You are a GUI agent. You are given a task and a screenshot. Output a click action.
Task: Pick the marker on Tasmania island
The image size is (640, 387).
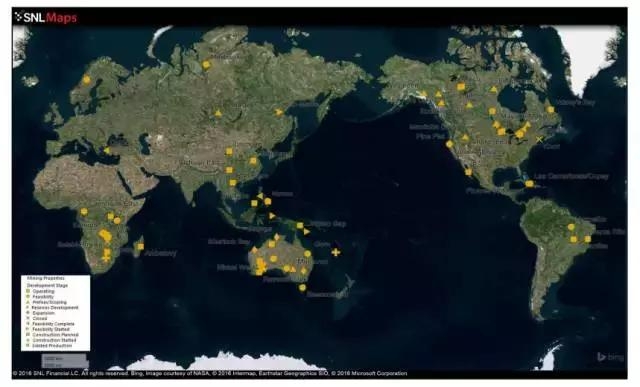tap(302, 287)
